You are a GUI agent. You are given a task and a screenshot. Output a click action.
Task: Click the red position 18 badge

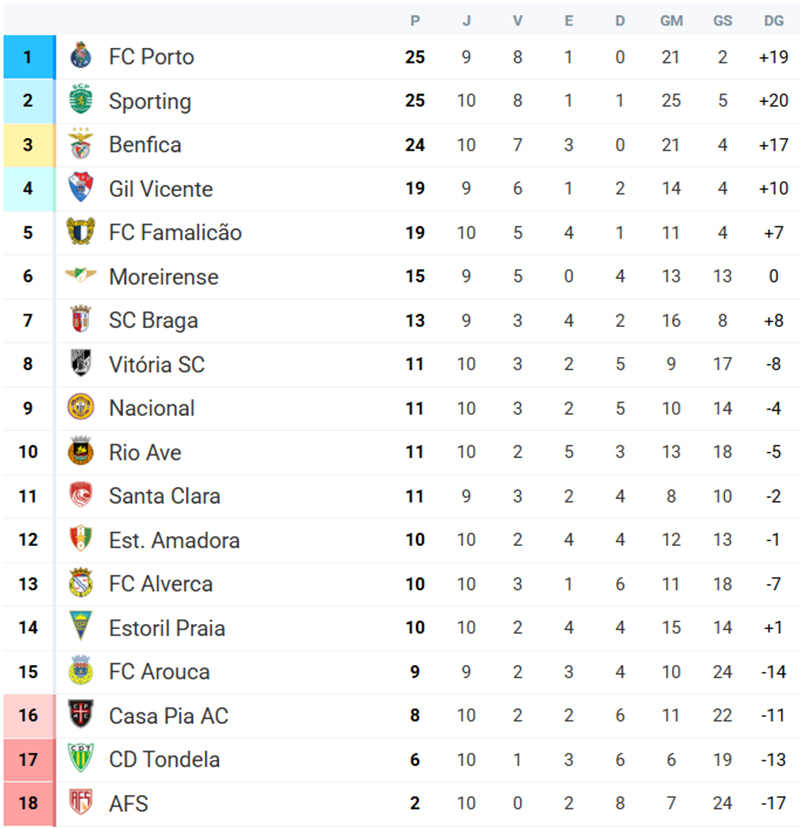(x=29, y=803)
